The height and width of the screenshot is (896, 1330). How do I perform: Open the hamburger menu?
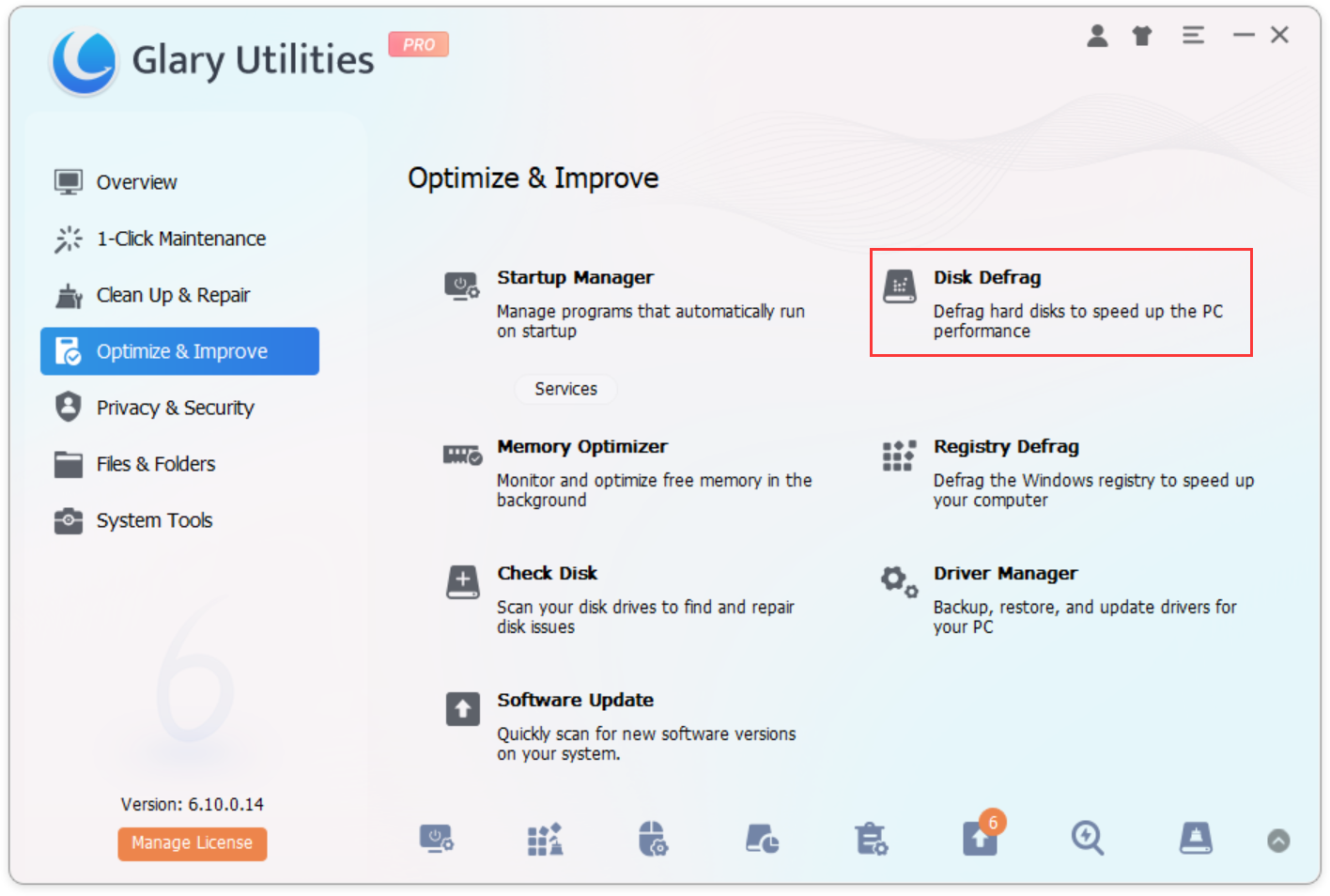coord(1193,35)
